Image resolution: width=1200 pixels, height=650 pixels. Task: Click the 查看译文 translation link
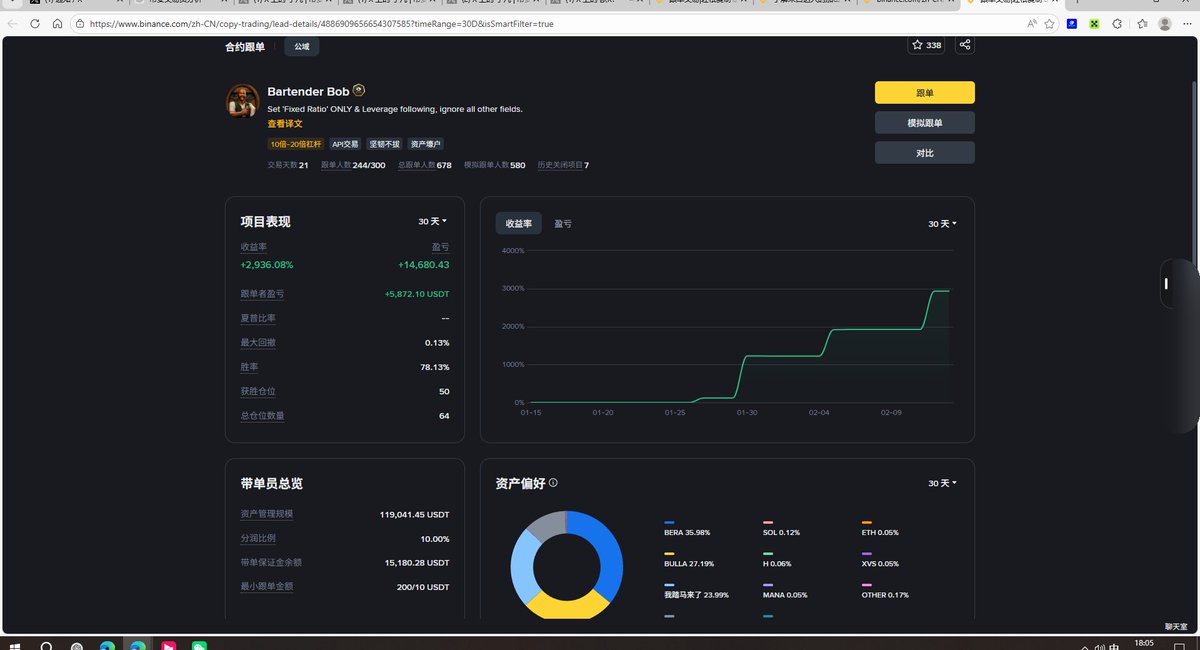[285, 124]
